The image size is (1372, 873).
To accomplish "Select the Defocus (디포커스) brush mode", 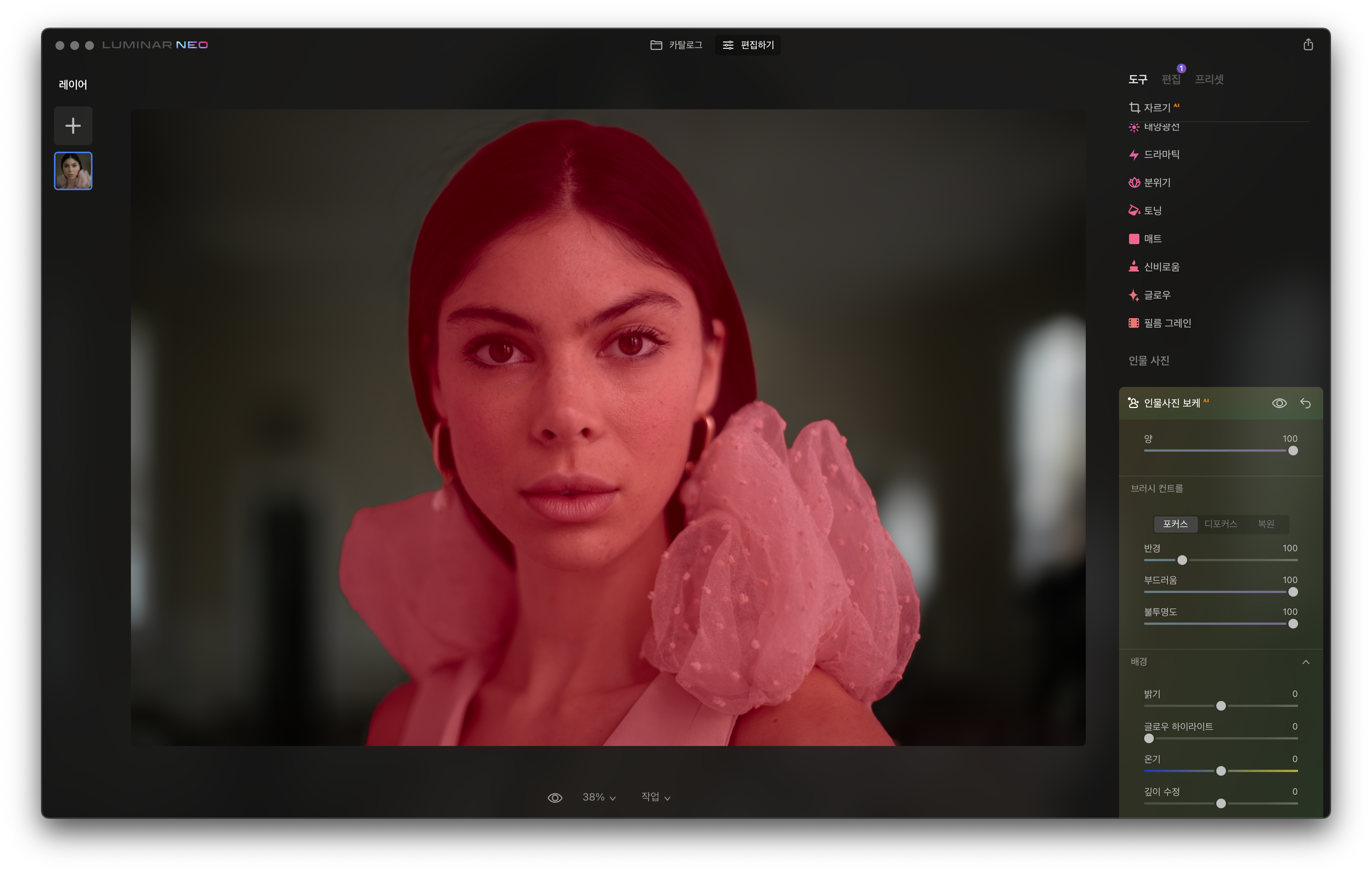I will pos(1220,524).
